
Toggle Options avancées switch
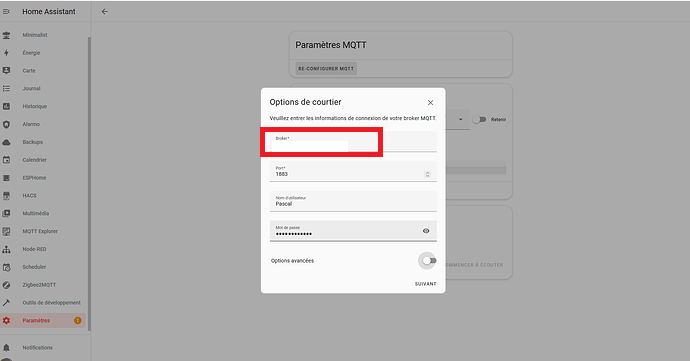click(x=429, y=261)
